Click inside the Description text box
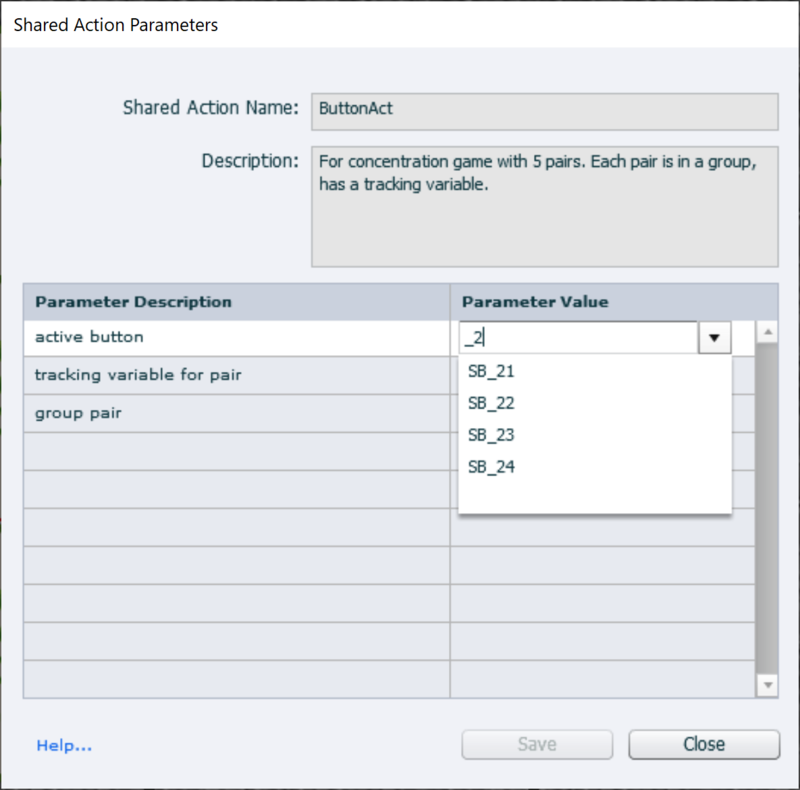 pyautogui.click(x=544, y=220)
